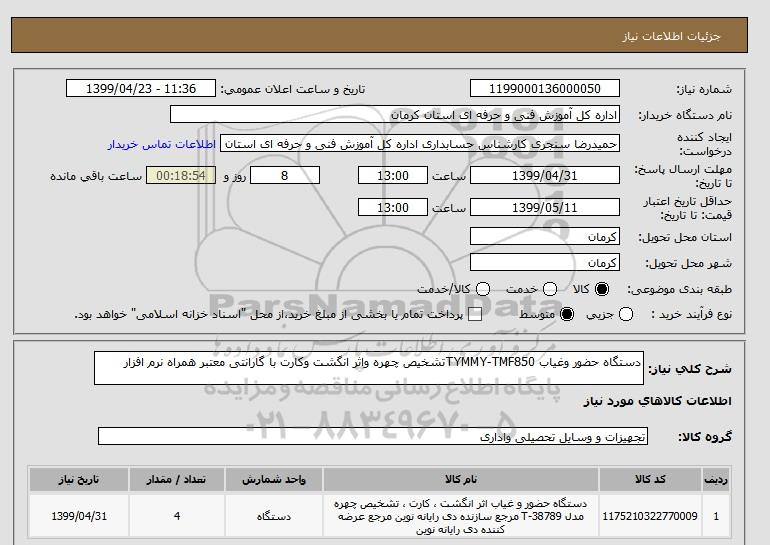The image size is (770, 545).
Task: Click the price validity date 1399/05/11 field
Action: [x=545, y=207]
